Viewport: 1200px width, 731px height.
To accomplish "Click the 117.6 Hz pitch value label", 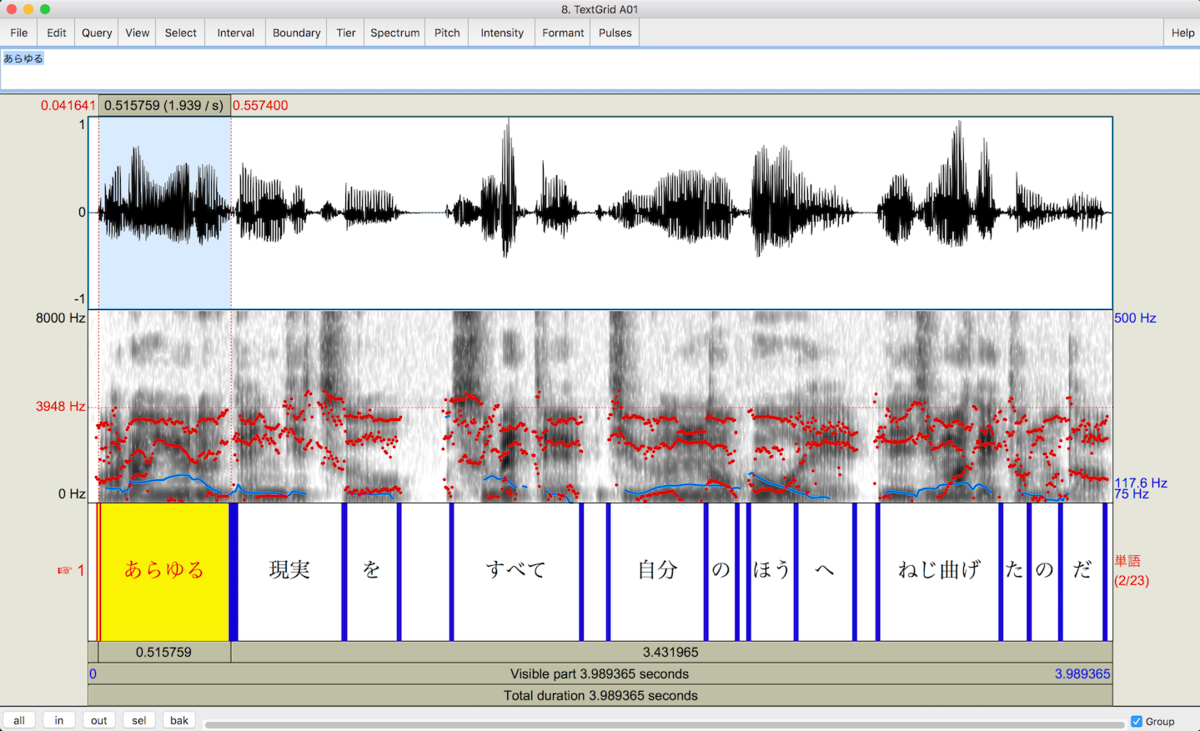I will [x=1139, y=481].
